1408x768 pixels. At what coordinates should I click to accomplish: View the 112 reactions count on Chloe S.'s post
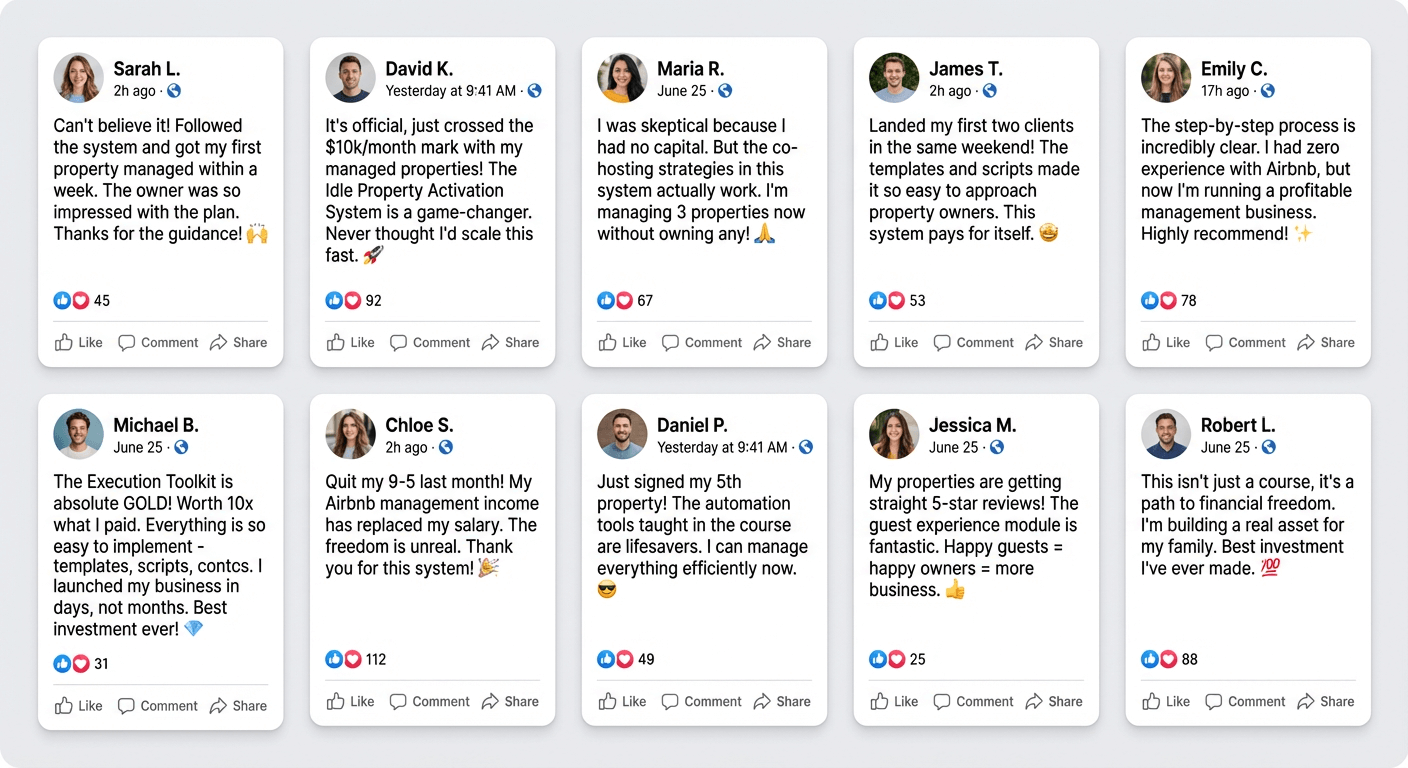pyautogui.click(x=376, y=659)
